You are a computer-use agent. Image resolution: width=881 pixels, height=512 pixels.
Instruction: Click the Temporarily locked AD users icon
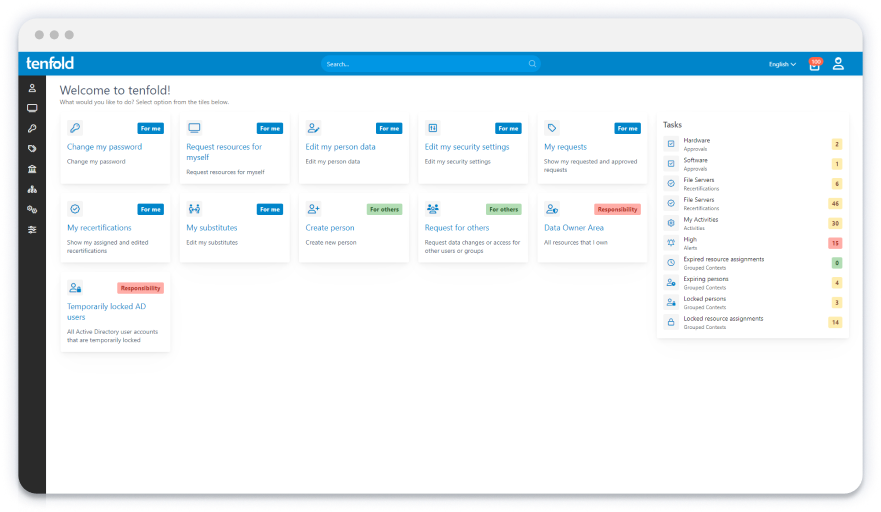[x=75, y=288]
